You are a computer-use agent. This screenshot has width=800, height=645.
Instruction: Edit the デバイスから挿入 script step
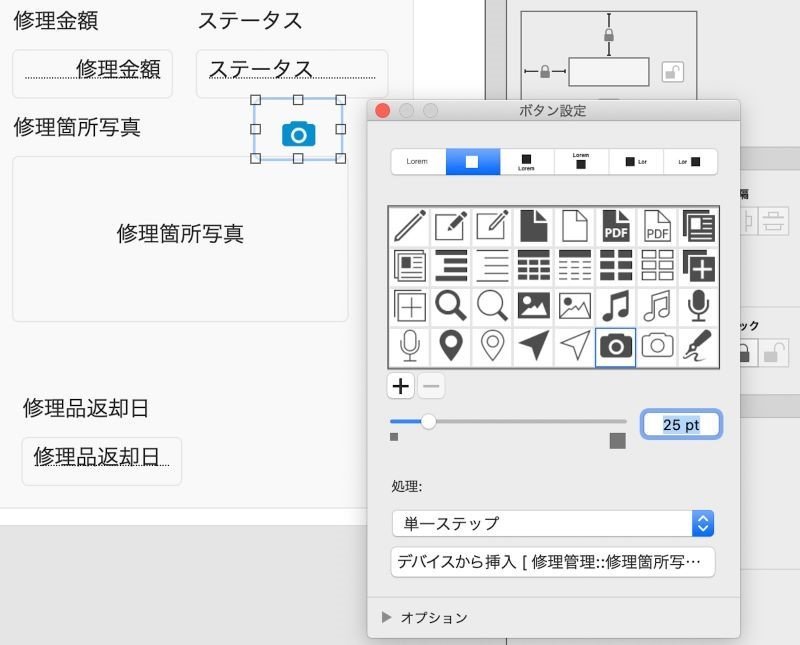click(553, 562)
